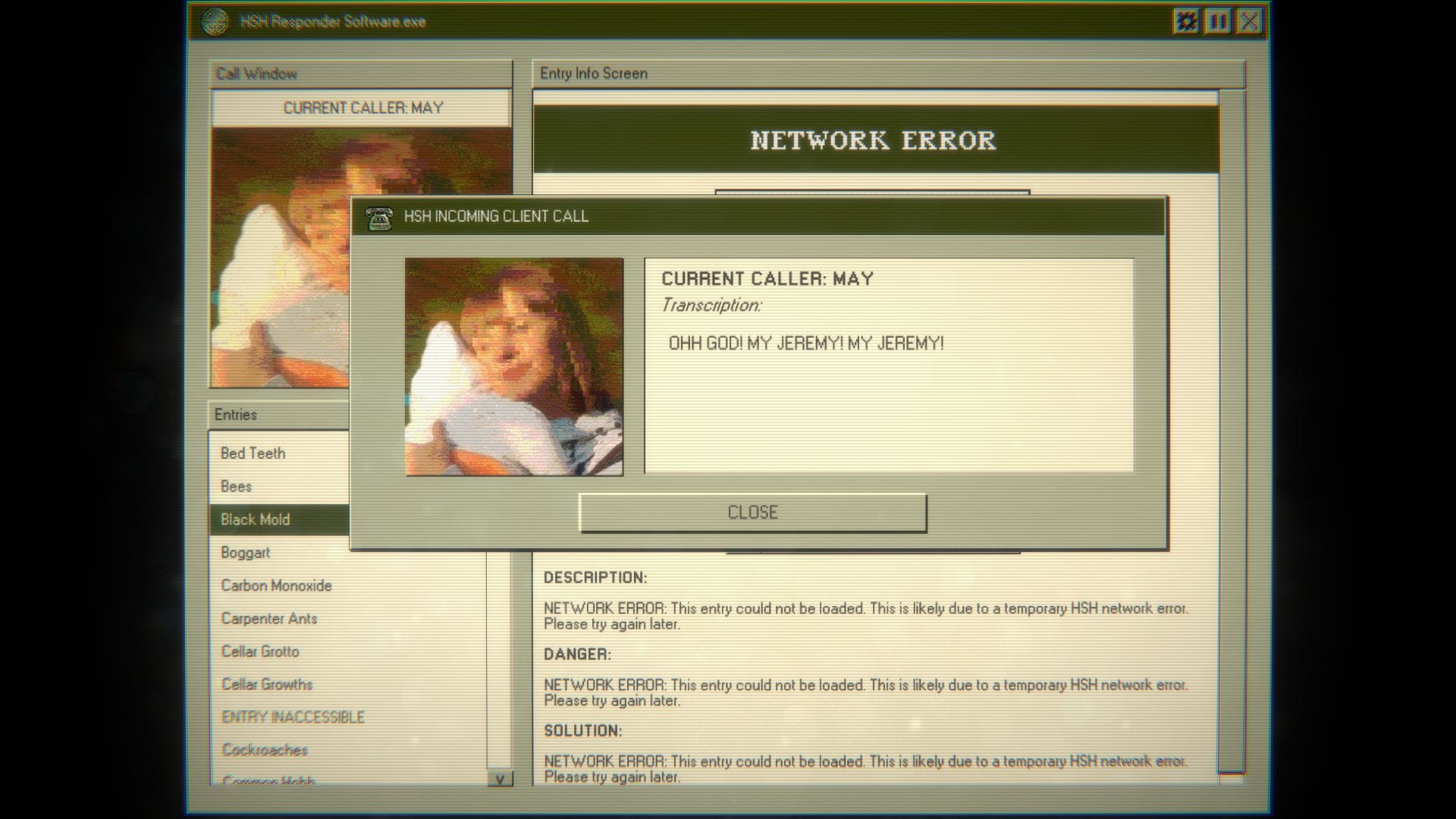Select the Bees entry
This screenshot has height=819, width=1456.
pyautogui.click(x=236, y=487)
